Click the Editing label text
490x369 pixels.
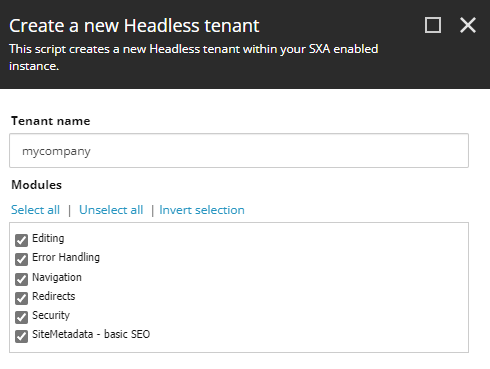pos(48,239)
